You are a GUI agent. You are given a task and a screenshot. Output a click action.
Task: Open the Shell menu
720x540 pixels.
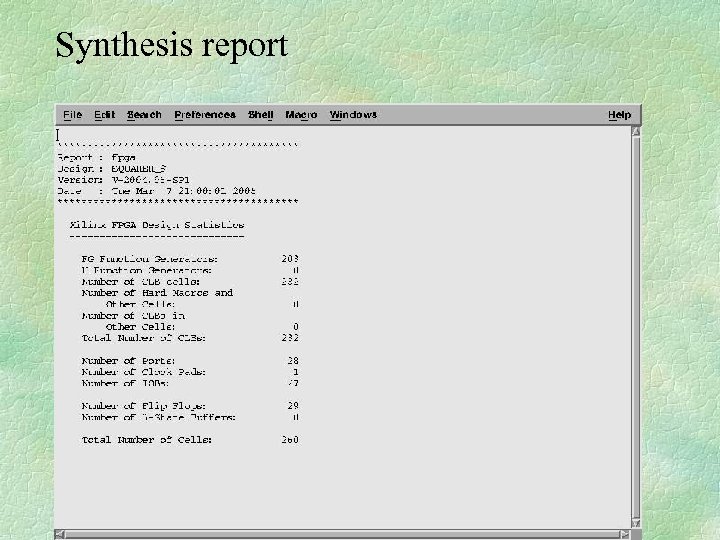tap(260, 115)
